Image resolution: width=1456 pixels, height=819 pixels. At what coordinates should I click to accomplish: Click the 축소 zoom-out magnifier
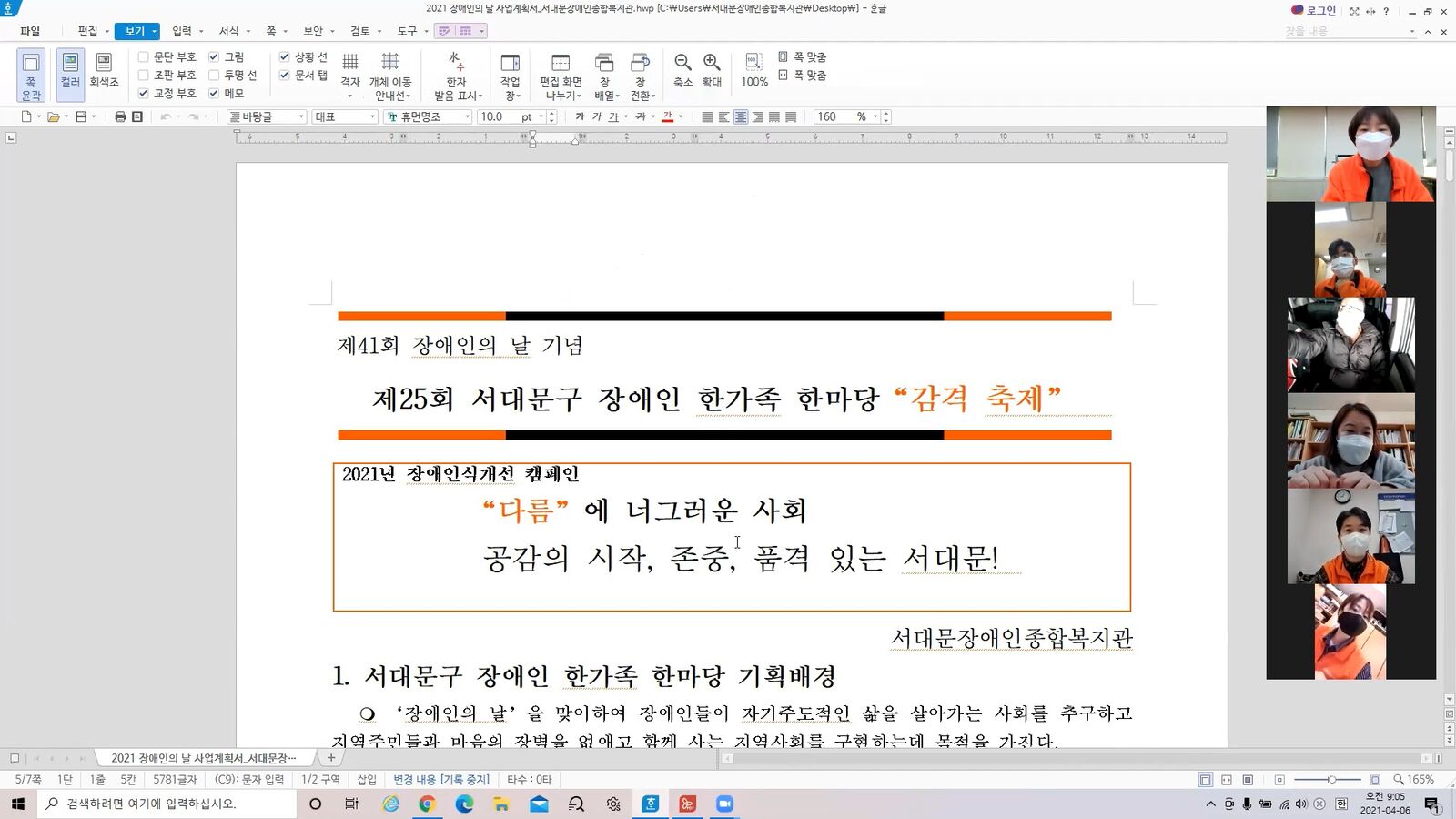[682, 70]
